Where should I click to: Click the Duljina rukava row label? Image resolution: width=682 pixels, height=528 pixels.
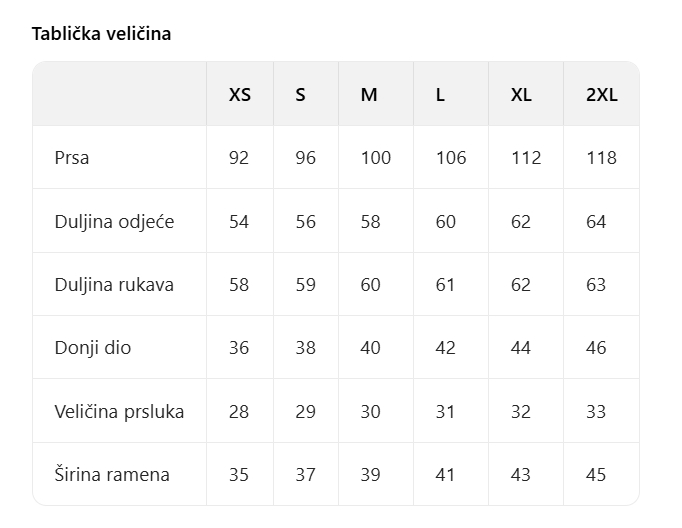pyautogui.click(x=114, y=285)
